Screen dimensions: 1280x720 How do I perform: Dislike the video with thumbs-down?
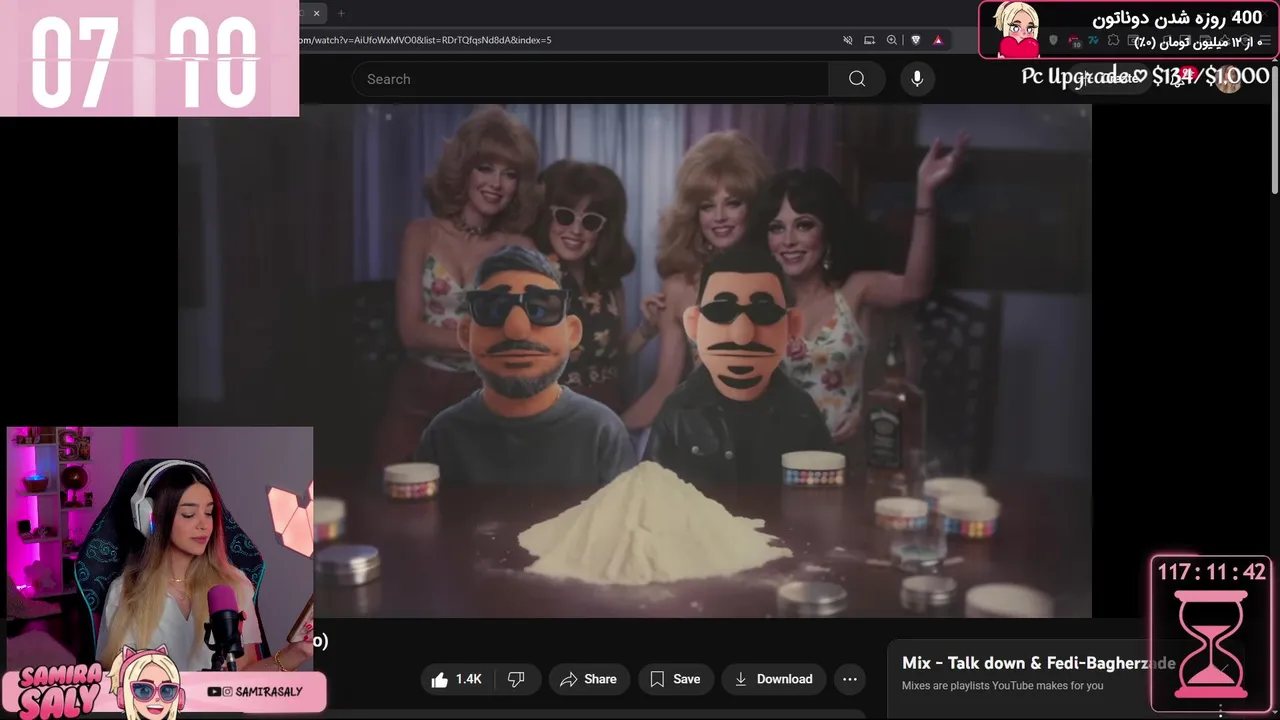[516, 679]
